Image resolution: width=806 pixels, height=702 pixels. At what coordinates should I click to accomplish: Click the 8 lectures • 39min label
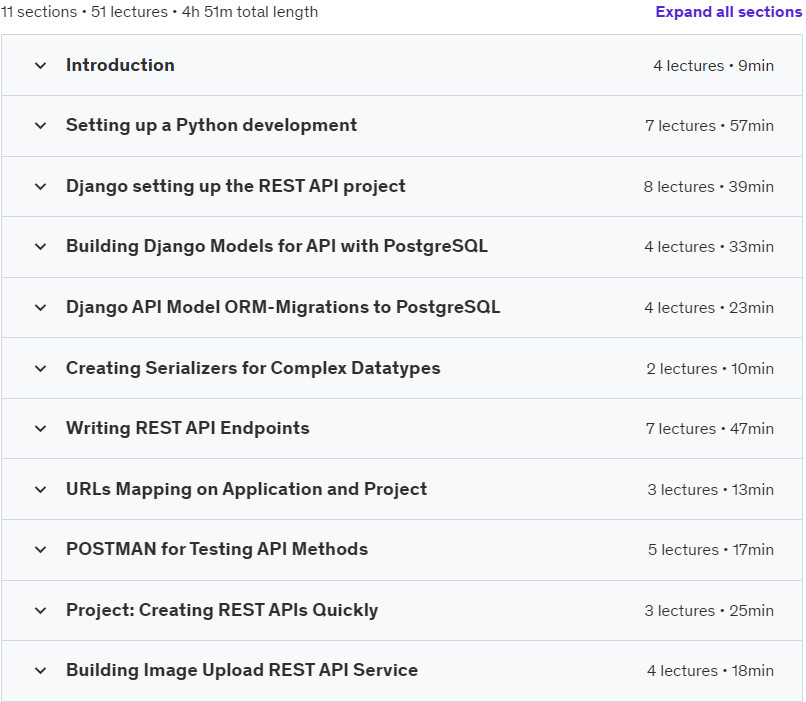709,187
